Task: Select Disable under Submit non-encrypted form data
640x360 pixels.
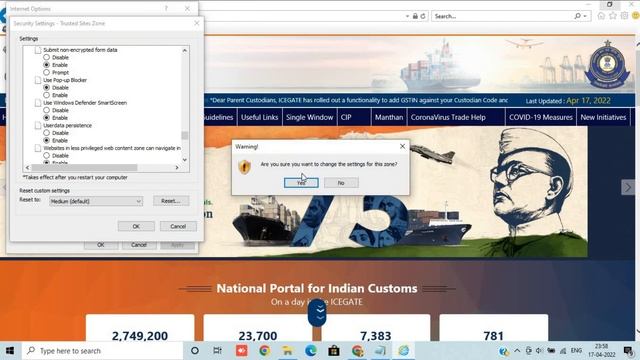Action: point(47,58)
